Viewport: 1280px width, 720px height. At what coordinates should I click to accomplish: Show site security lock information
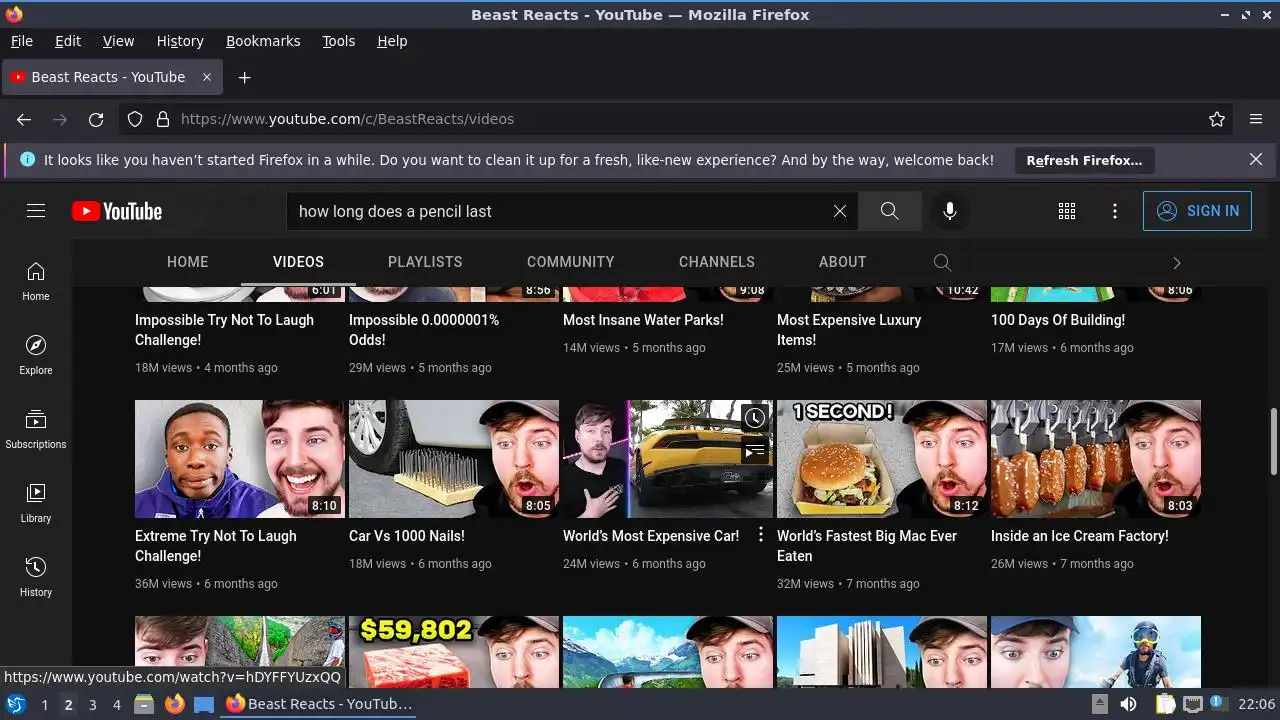coord(163,119)
